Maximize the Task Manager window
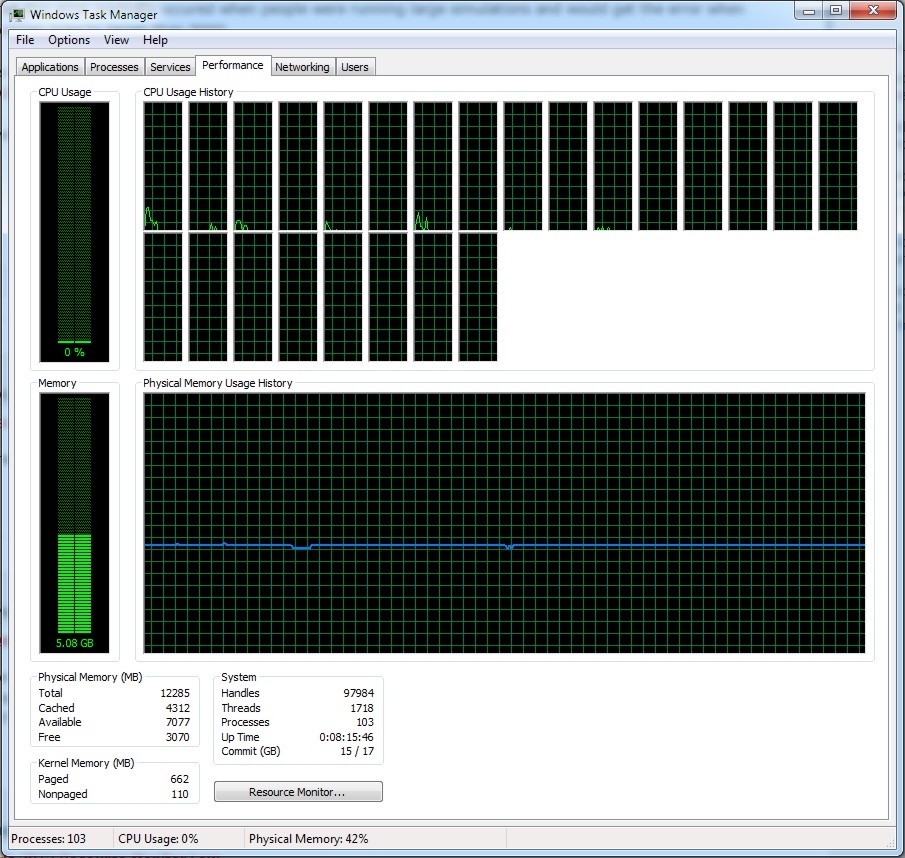This screenshot has height=858, width=905. click(836, 10)
